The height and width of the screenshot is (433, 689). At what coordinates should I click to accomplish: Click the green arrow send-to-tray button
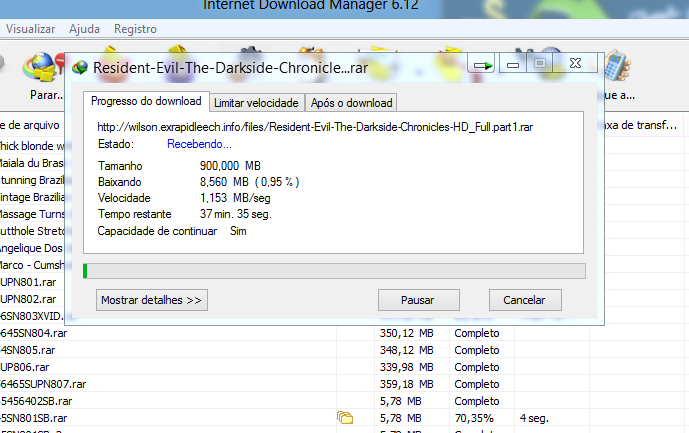coord(482,64)
